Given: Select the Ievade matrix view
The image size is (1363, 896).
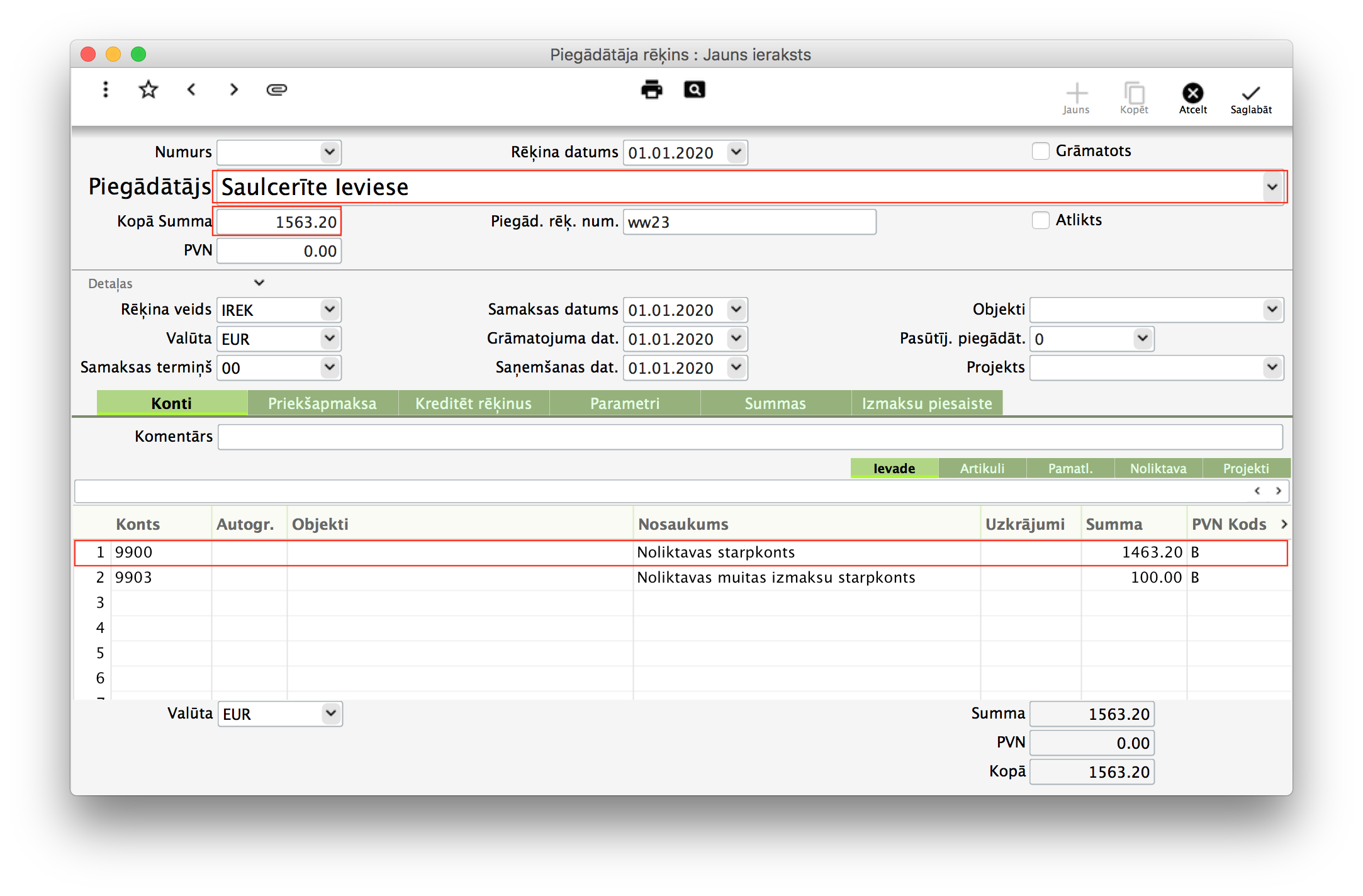Looking at the screenshot, I should tap(894, 468).
